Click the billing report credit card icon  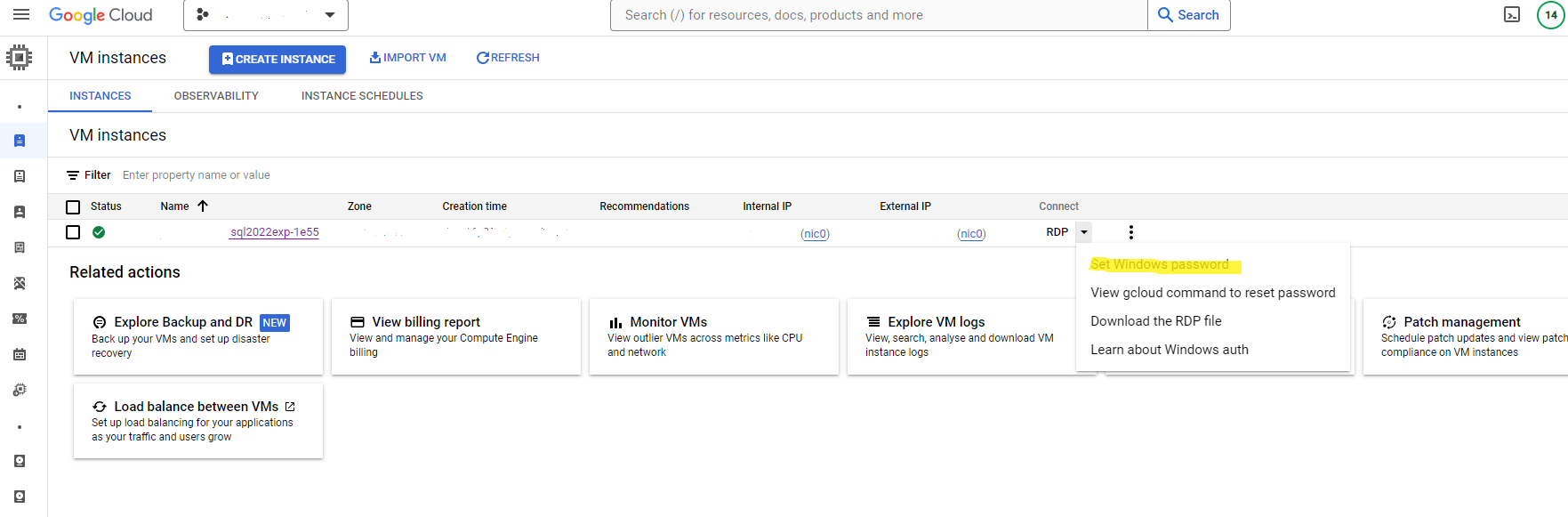(x=358, y=322)
